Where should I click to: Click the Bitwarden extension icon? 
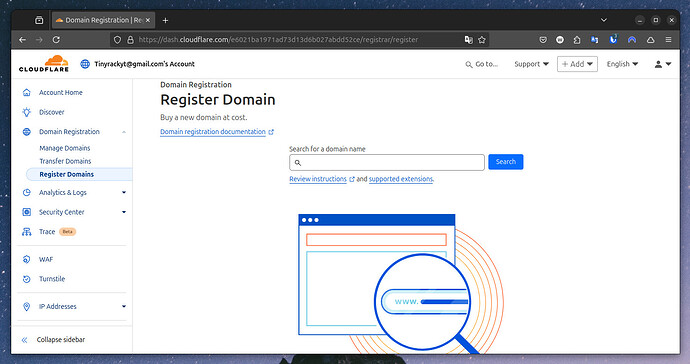coord(613,40)
